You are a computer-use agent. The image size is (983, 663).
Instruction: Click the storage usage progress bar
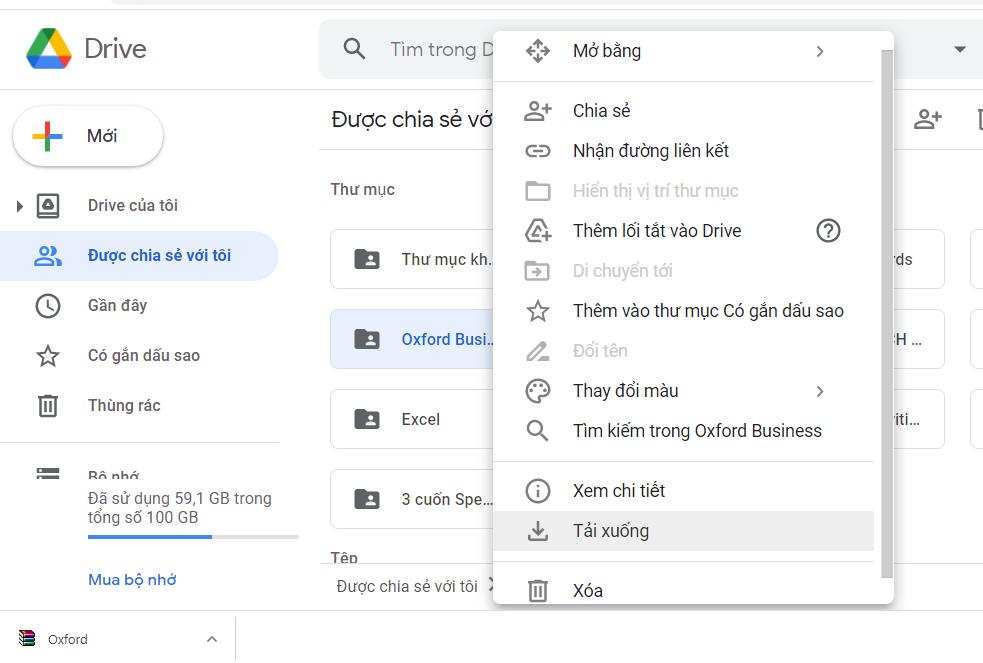click(x=193, y=537)
